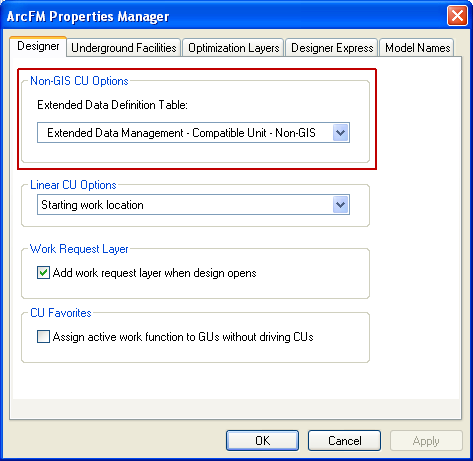Expand the Extended Data Definition Table dropdown arrow
473x461 pixels.
pos(340,133)
